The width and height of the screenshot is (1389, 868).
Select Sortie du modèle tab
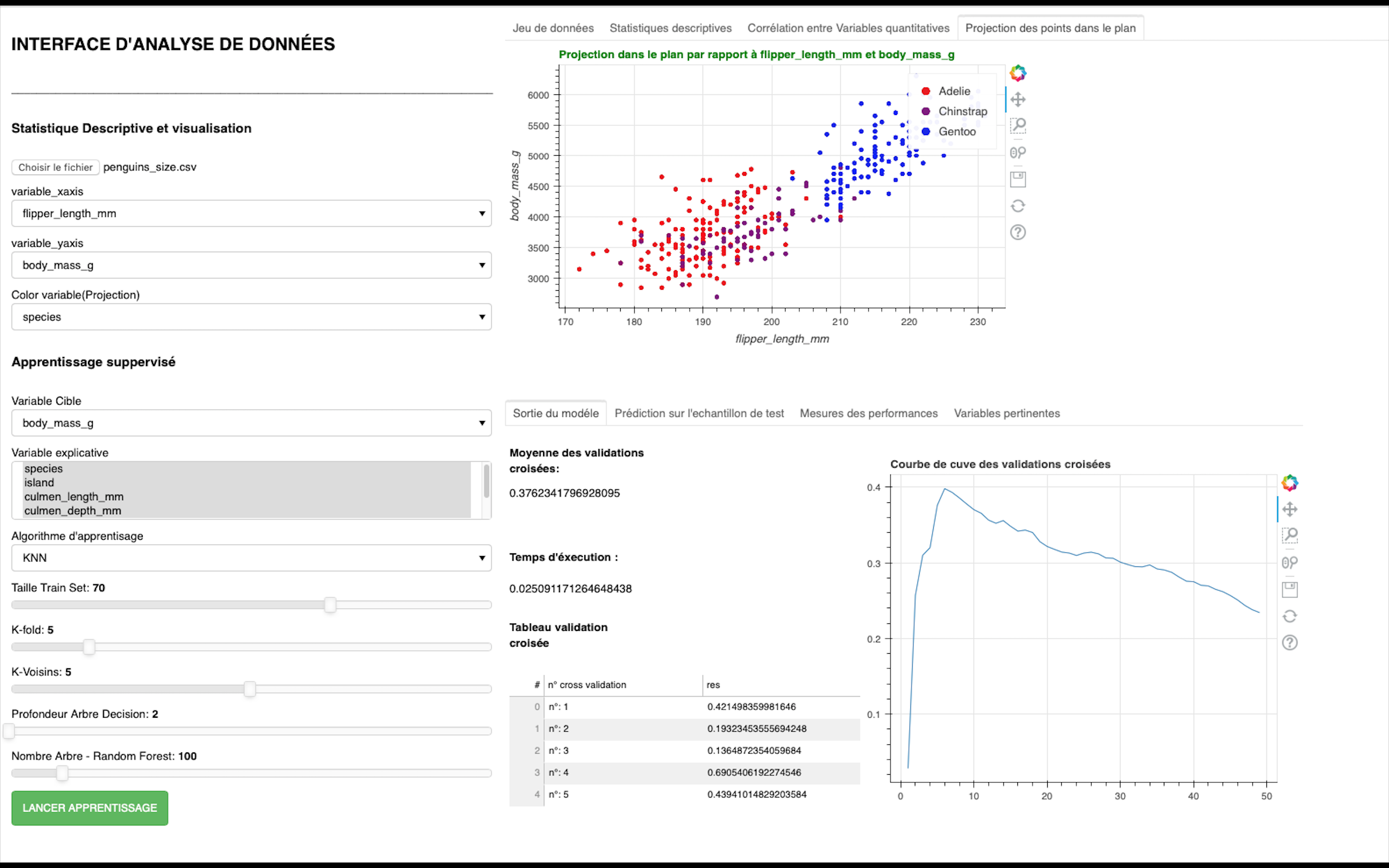pyautogui.click(x=556, y=413)
